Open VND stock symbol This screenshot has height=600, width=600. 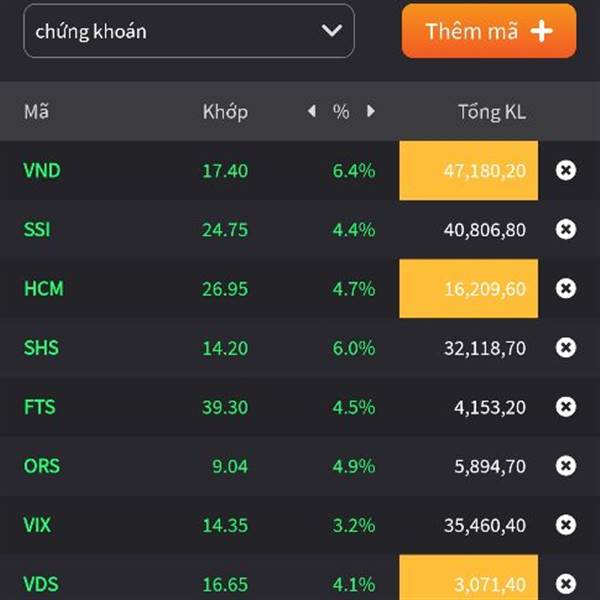42,170
